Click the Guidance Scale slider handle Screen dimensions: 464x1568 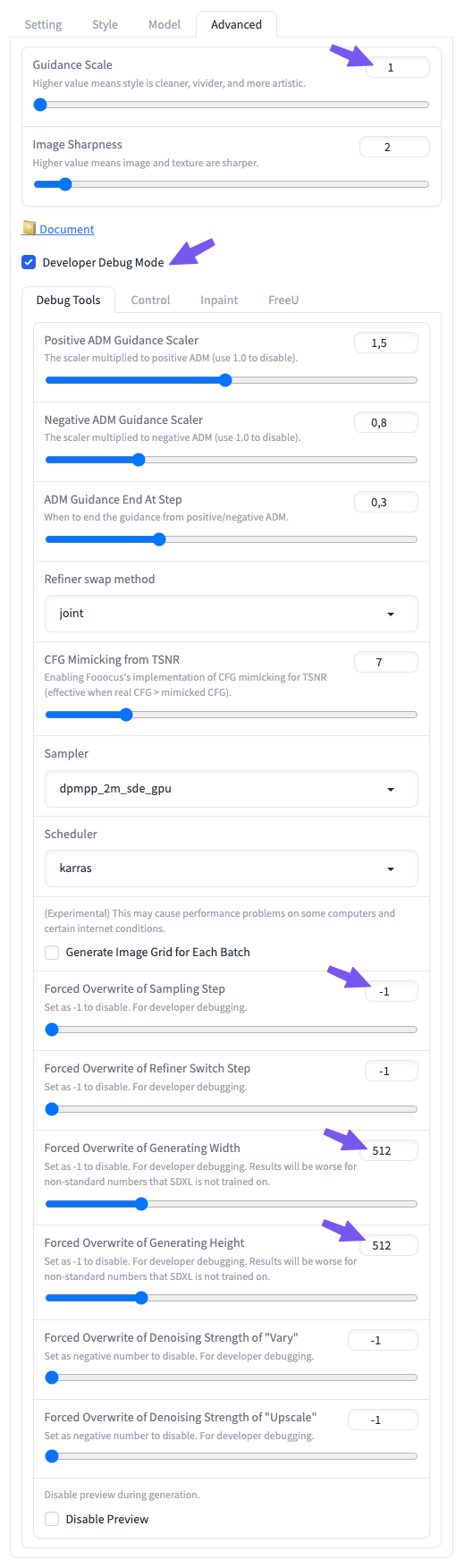39,105
